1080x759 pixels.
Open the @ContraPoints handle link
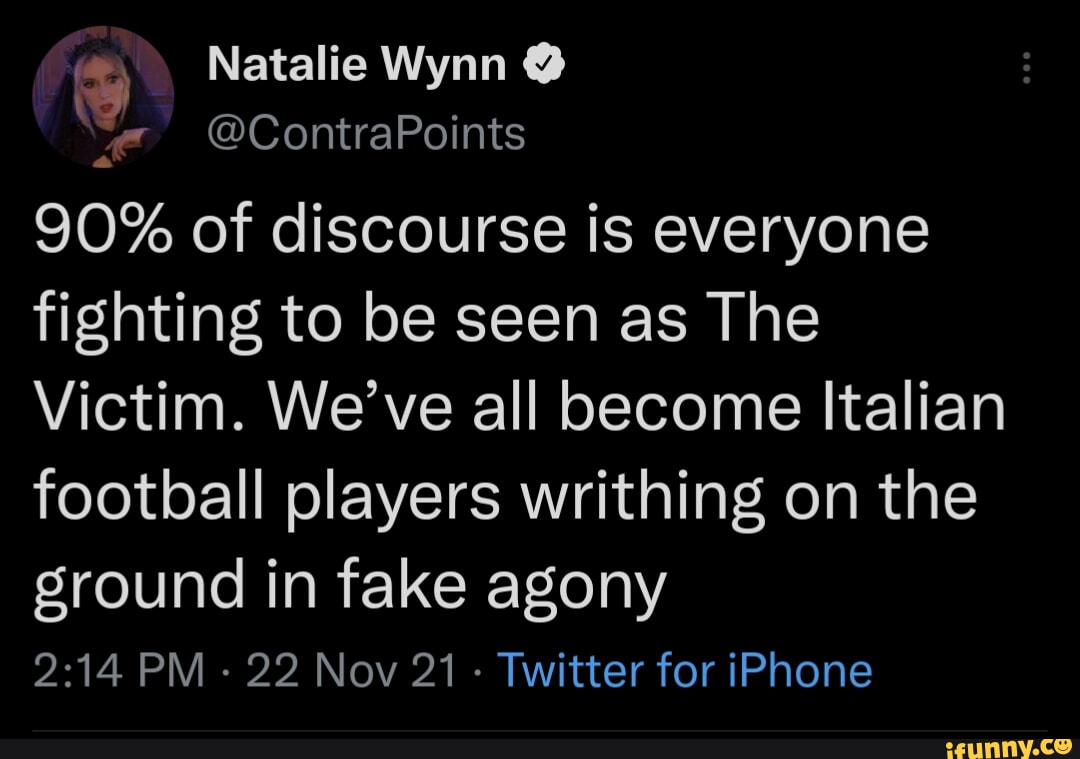tap(366, 132)
